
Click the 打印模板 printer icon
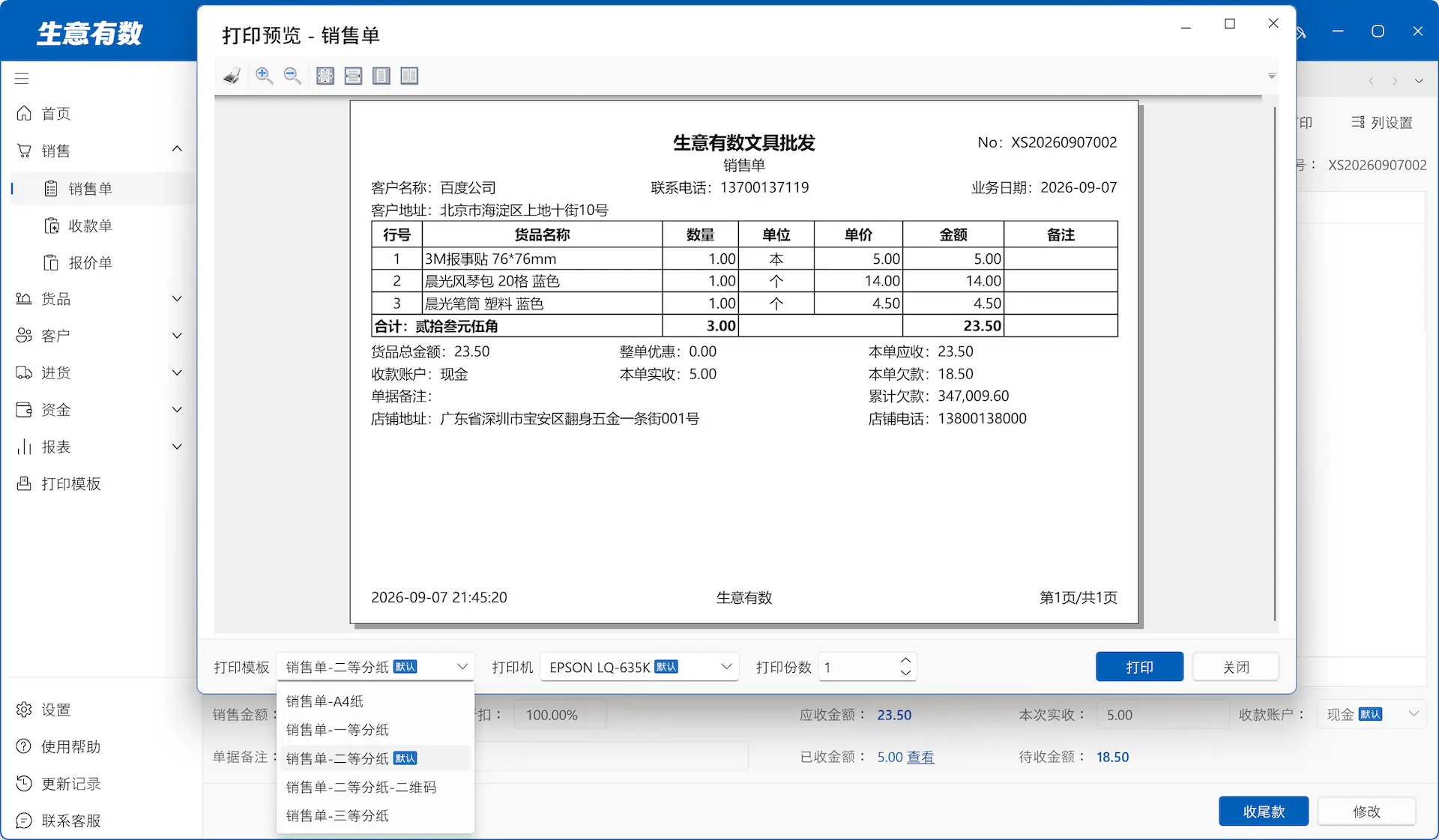pos(24,484)
